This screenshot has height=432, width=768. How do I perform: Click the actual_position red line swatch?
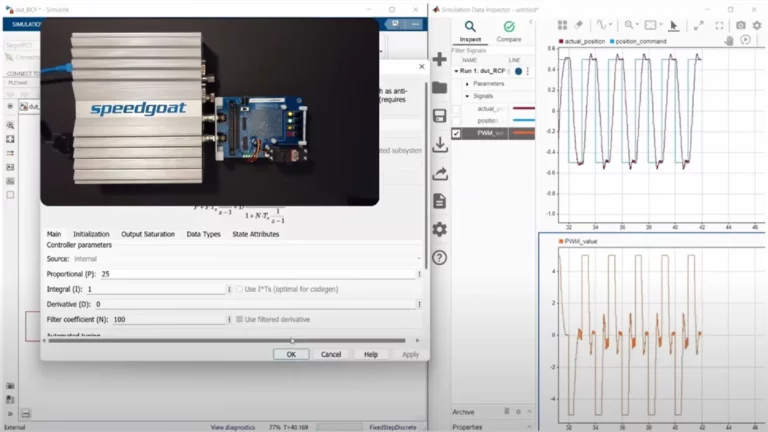(x=524, y=108)
